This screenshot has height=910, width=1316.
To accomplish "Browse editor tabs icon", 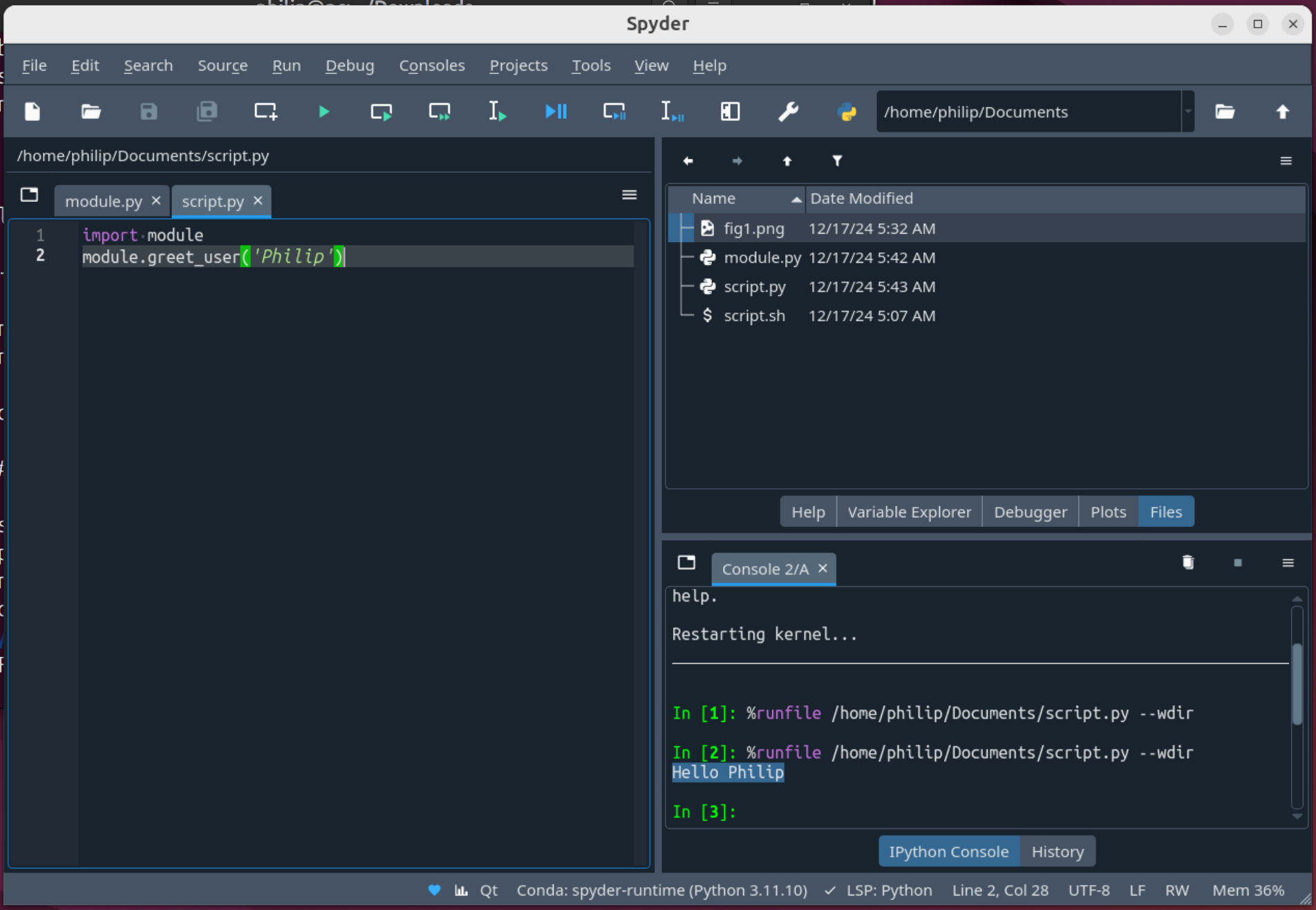I will 29,195.
